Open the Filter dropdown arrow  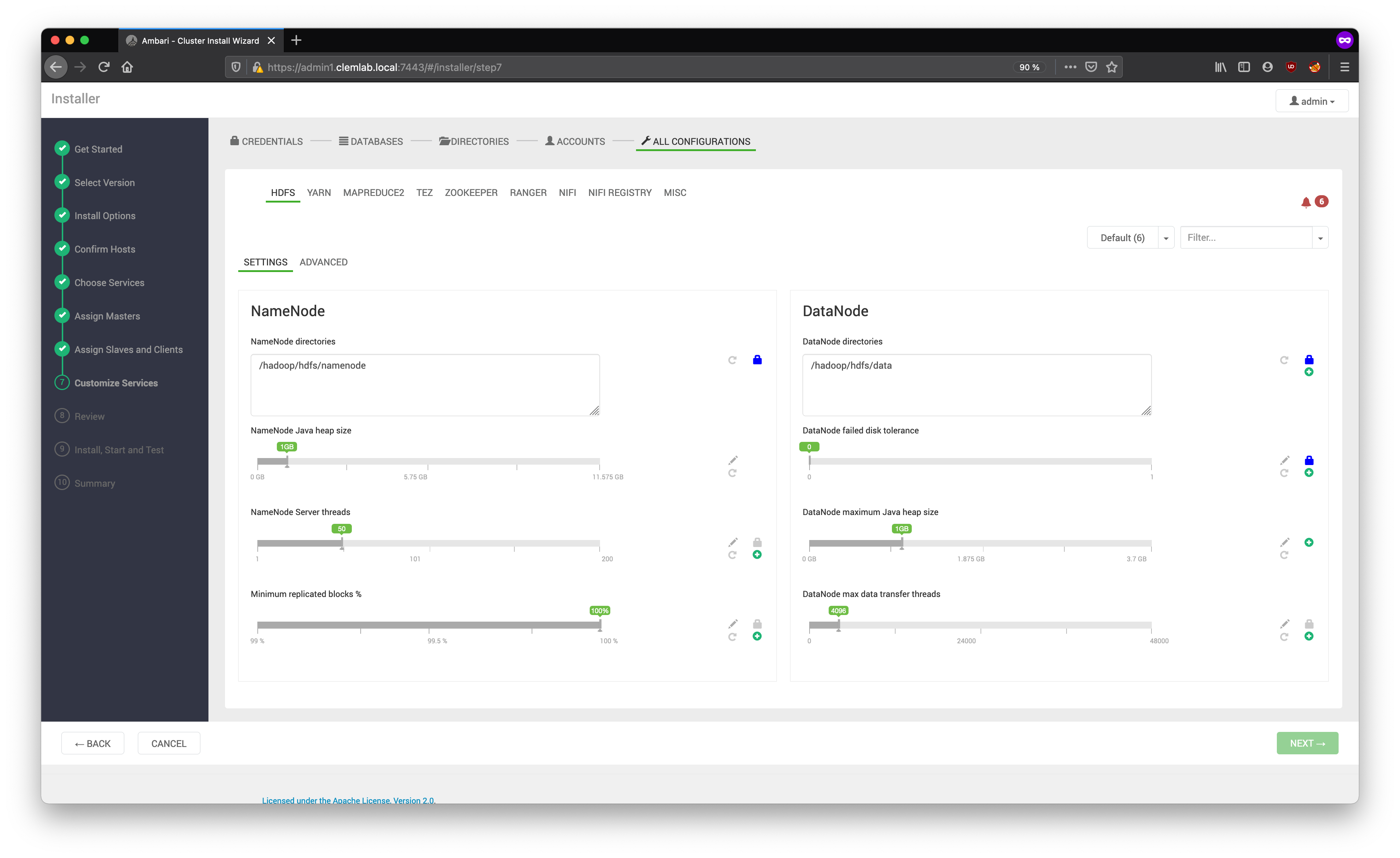1321,238
